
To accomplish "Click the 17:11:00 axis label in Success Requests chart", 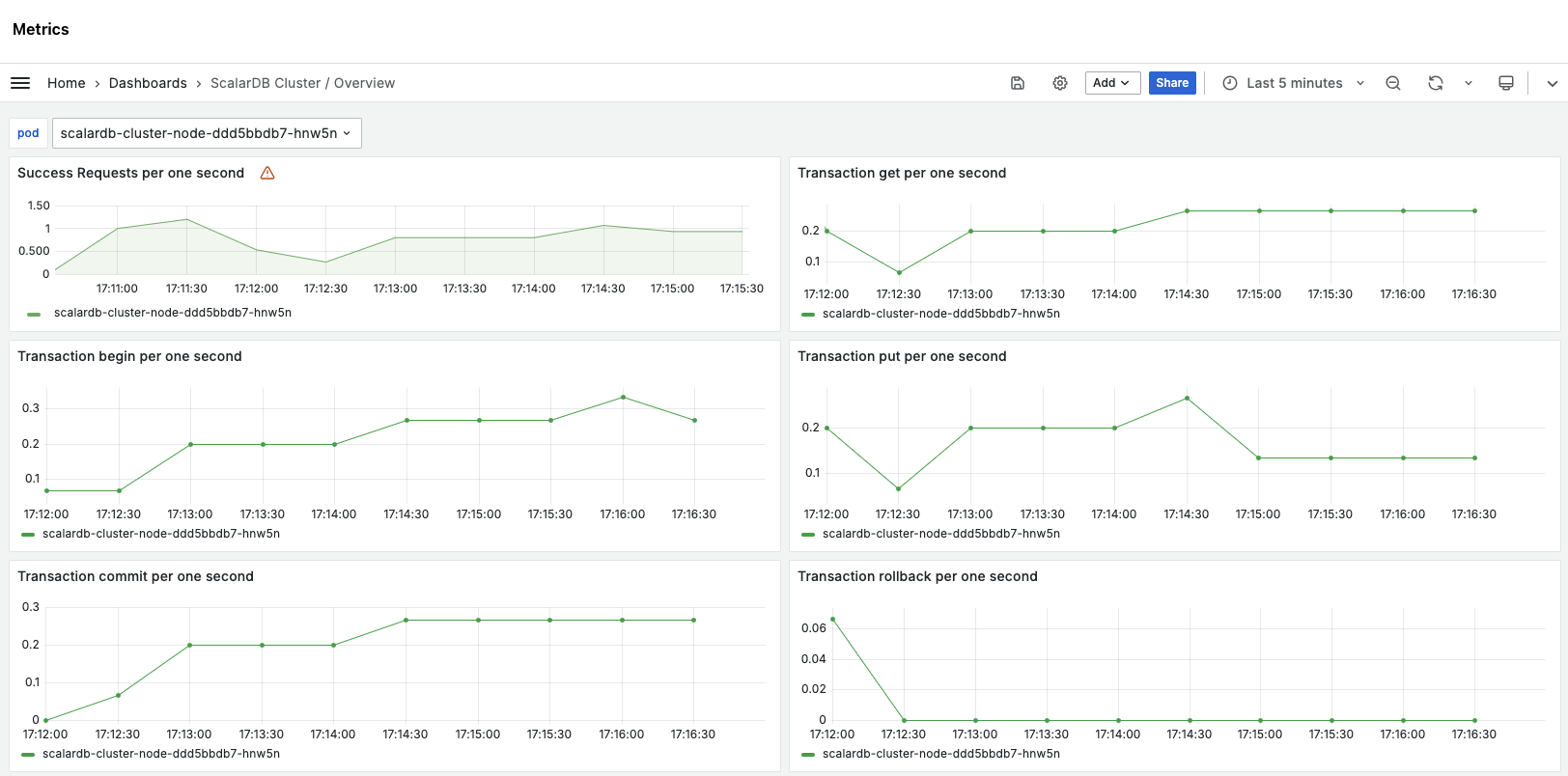I will point(117,289).
